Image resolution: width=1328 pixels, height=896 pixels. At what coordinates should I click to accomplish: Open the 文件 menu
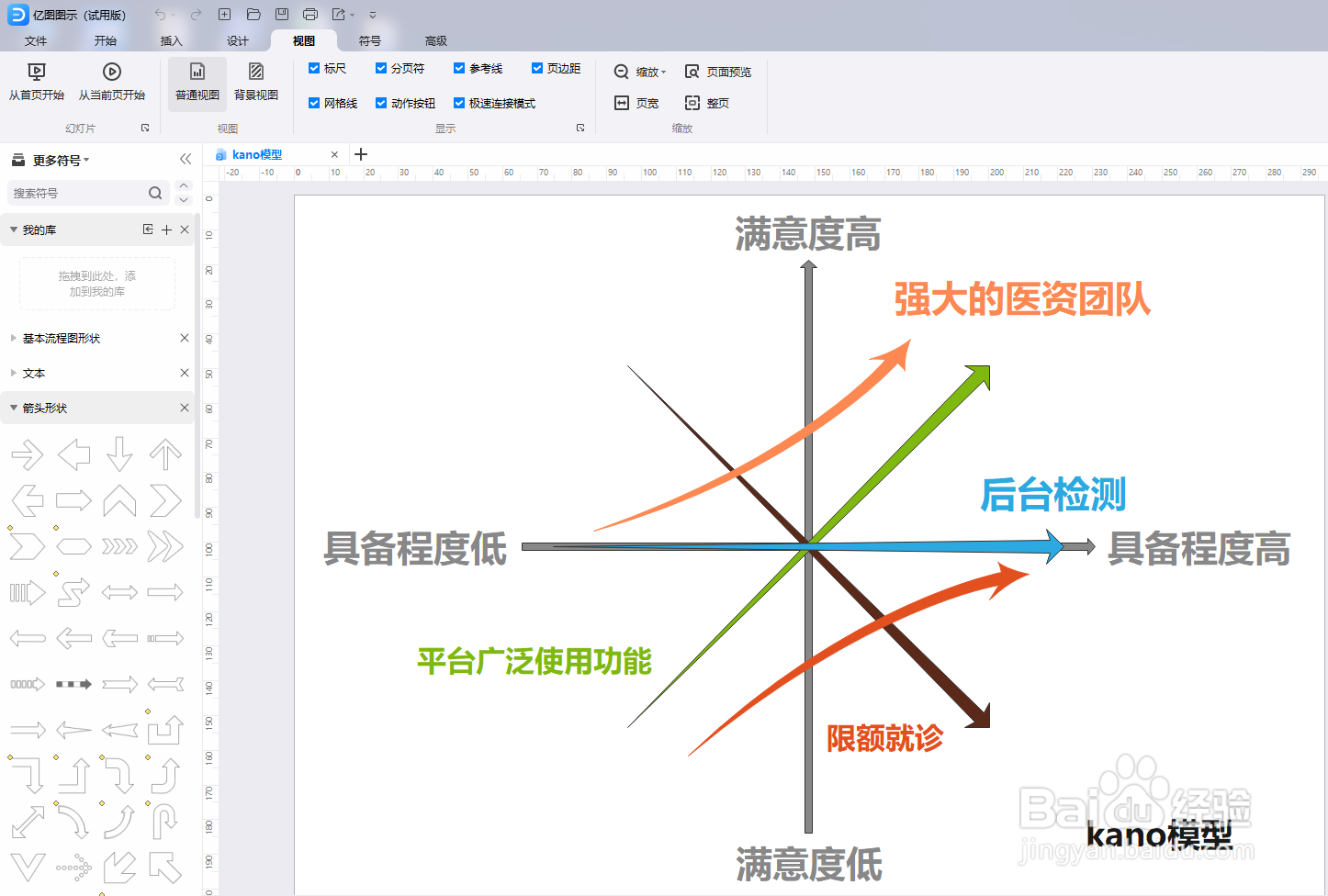point(36,40)
